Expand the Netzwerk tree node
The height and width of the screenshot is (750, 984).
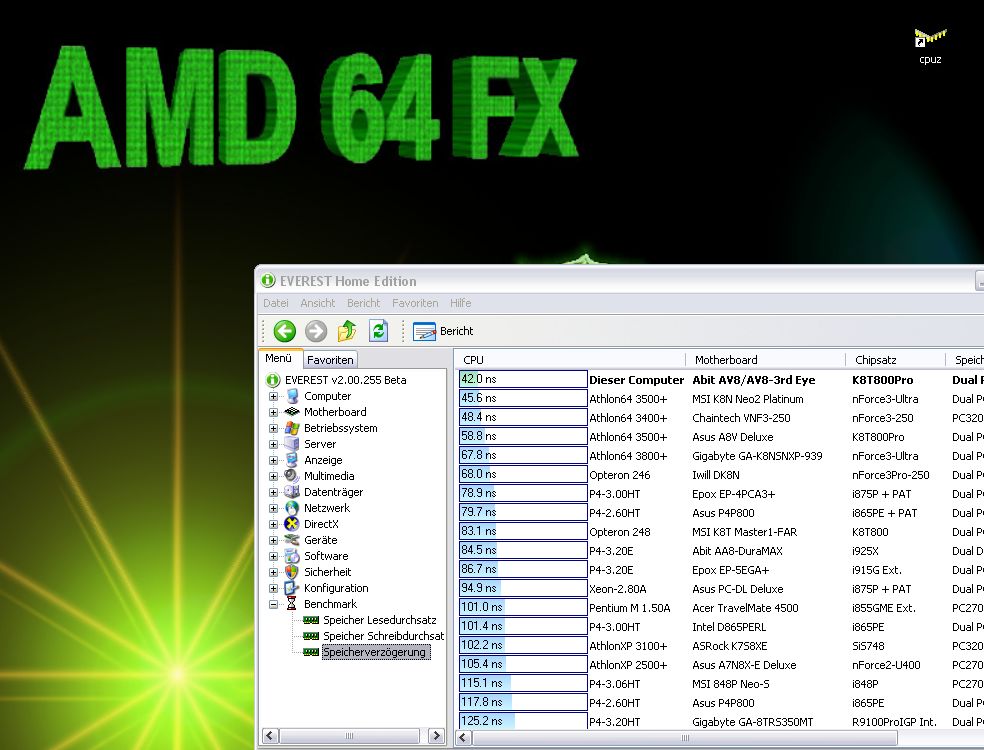point(274,508)
